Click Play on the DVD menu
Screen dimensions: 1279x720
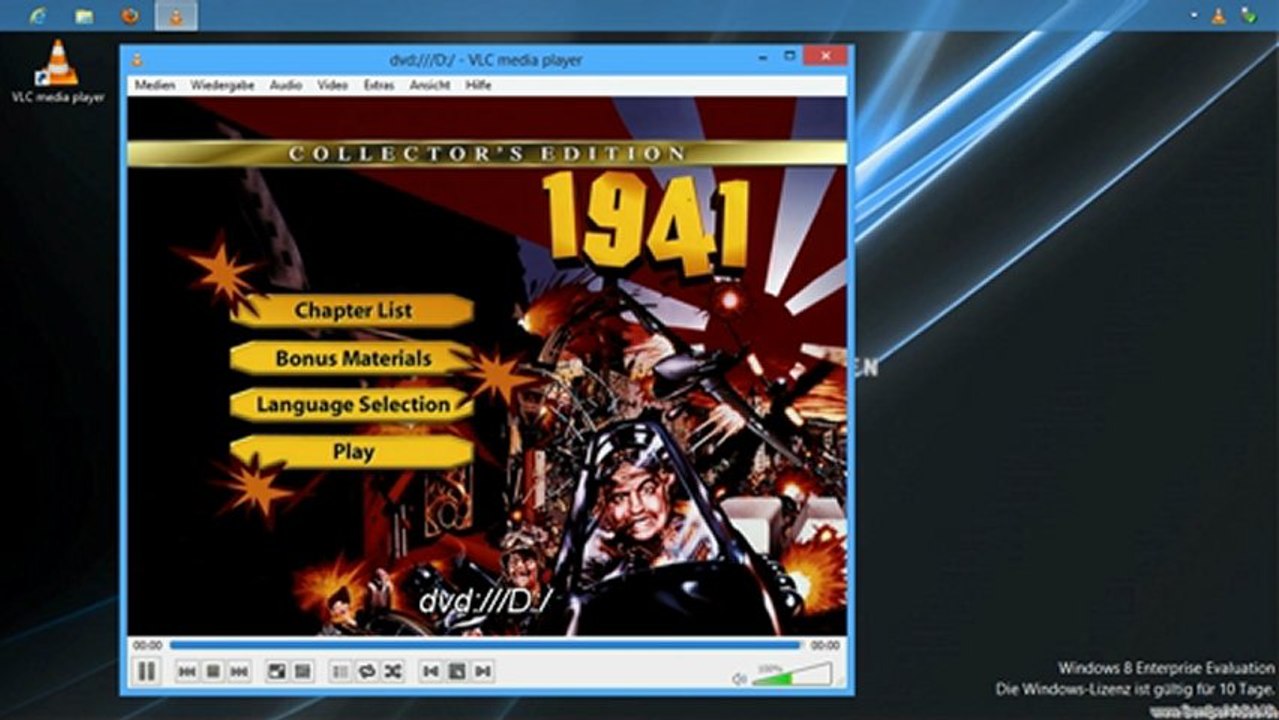[x=353, y=451]
